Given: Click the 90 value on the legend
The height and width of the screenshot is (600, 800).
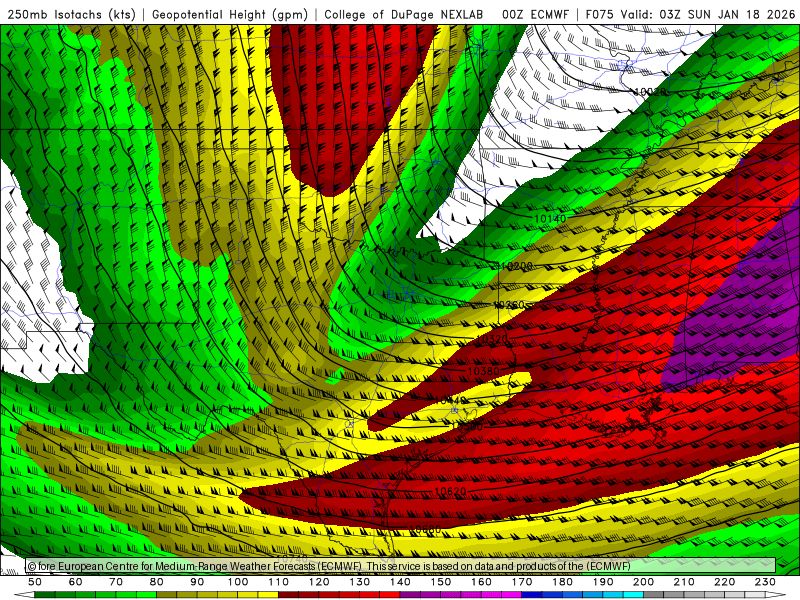Looking at the screenshot, I should click(x=197, y=582).
